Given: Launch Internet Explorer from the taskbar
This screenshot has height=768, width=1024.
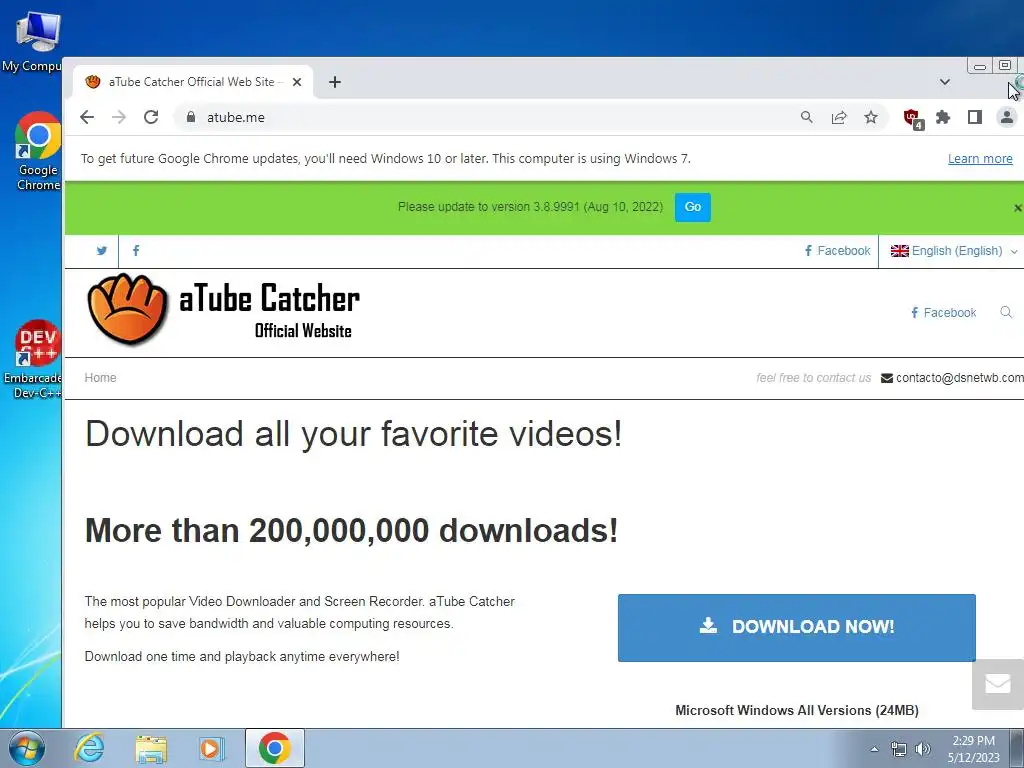Looking at the screenshot, I should coord(89,748).
